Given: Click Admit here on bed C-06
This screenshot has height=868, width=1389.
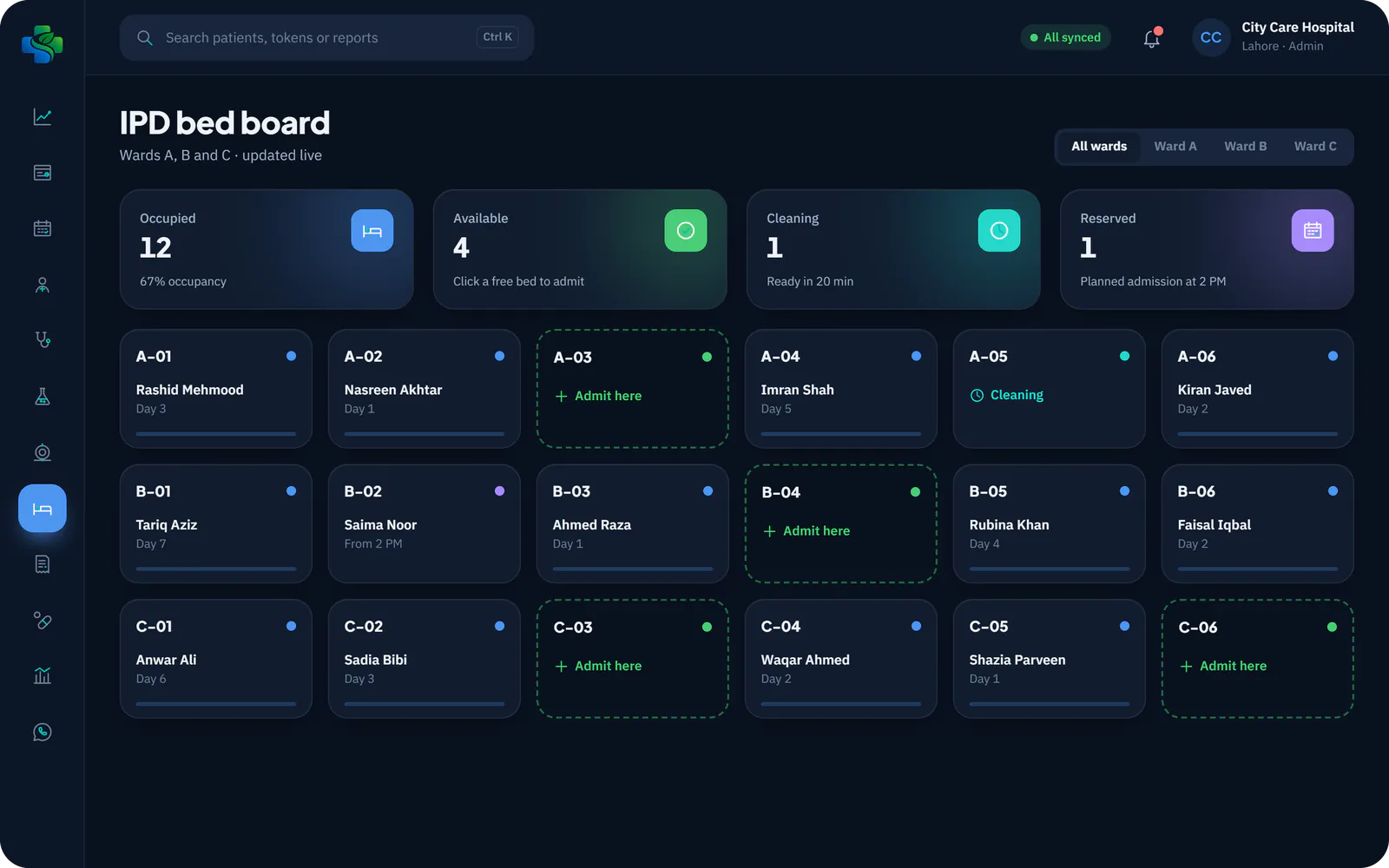Looking at the screenshot, I should 1224,666.
